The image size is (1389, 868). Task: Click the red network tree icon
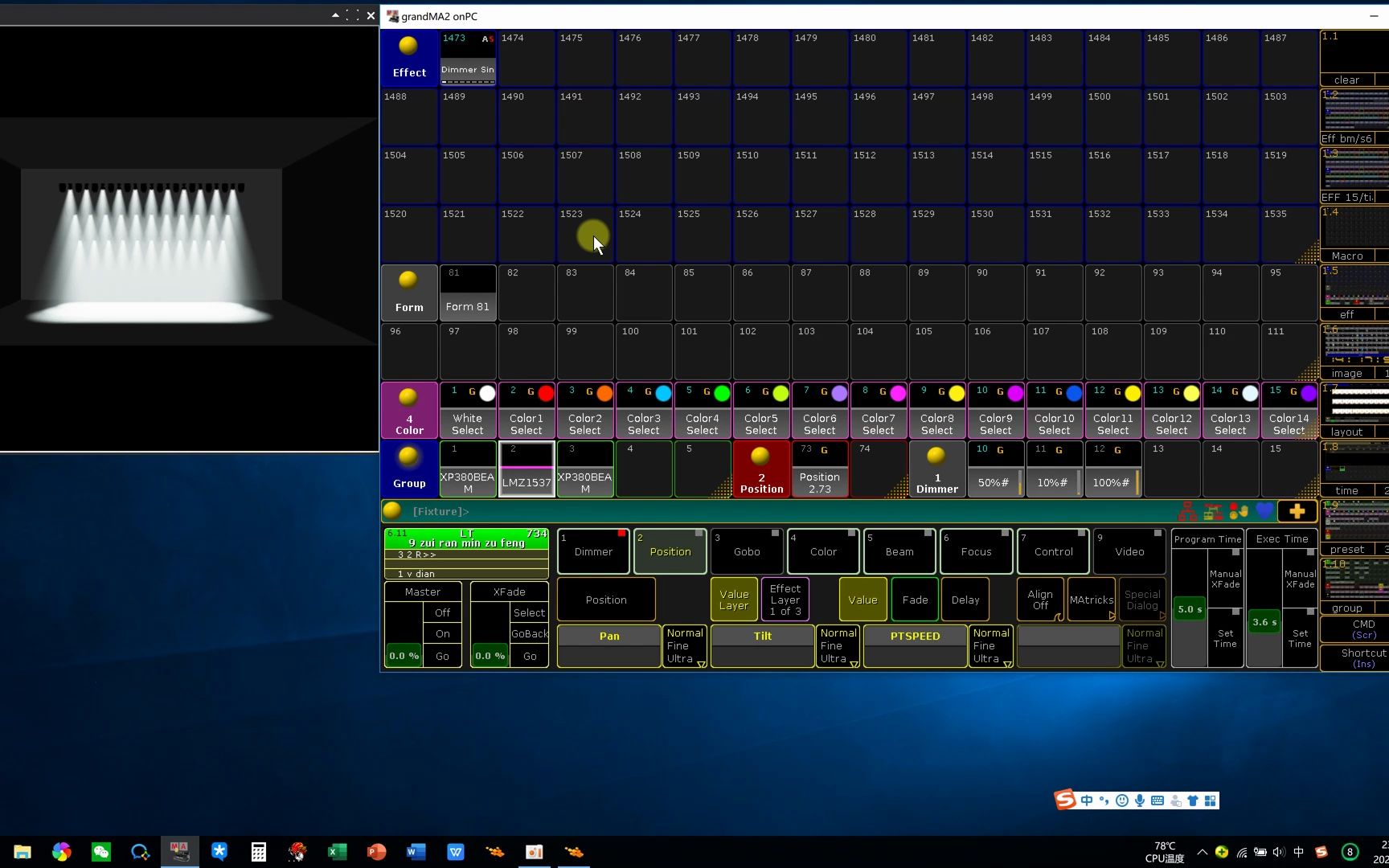click(x=1186, y=511)
